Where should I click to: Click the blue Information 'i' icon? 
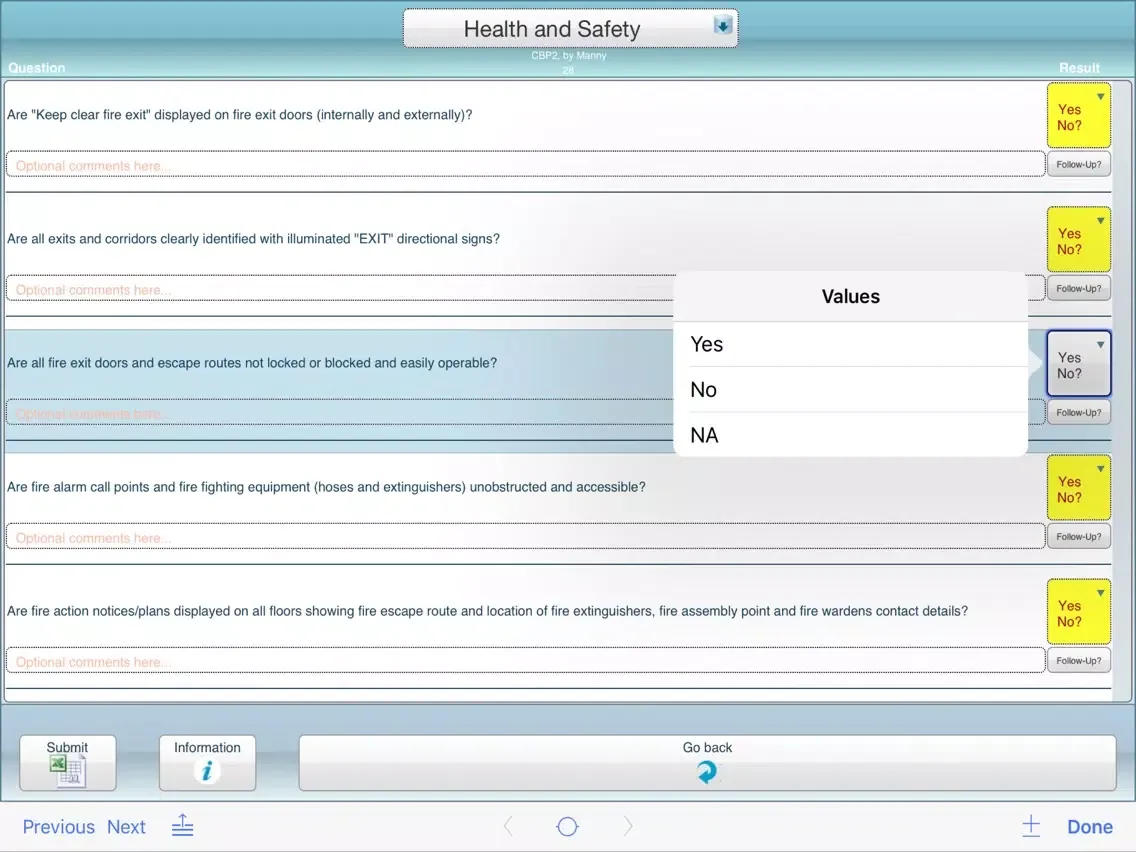pyautogui.click(x=207, y=771)
